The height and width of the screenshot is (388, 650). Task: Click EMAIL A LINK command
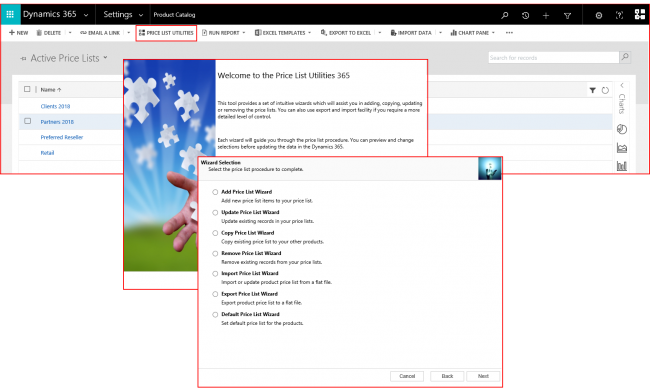tap(100, 33)
